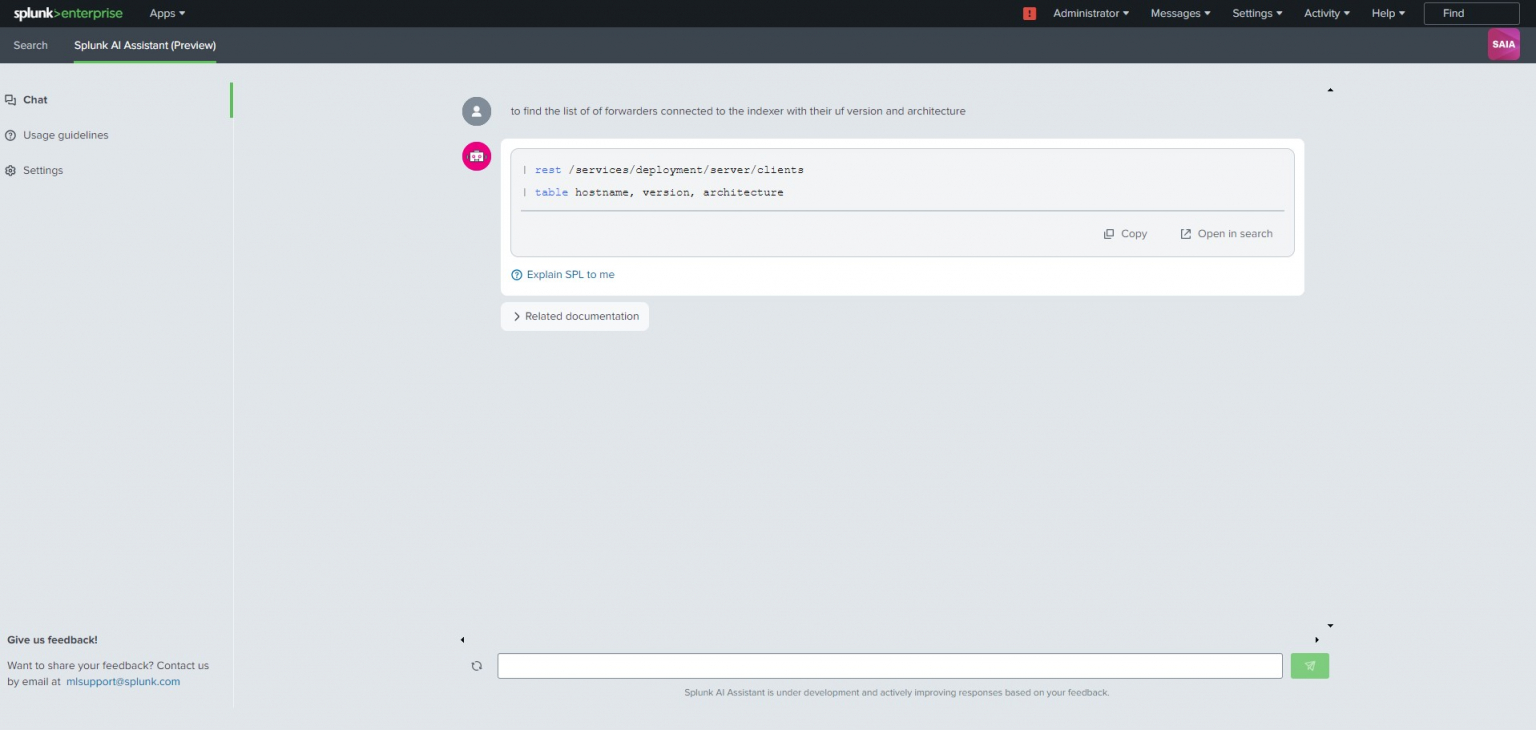Open the query in search
The image size is (1536, 730).
(1226, 233)
